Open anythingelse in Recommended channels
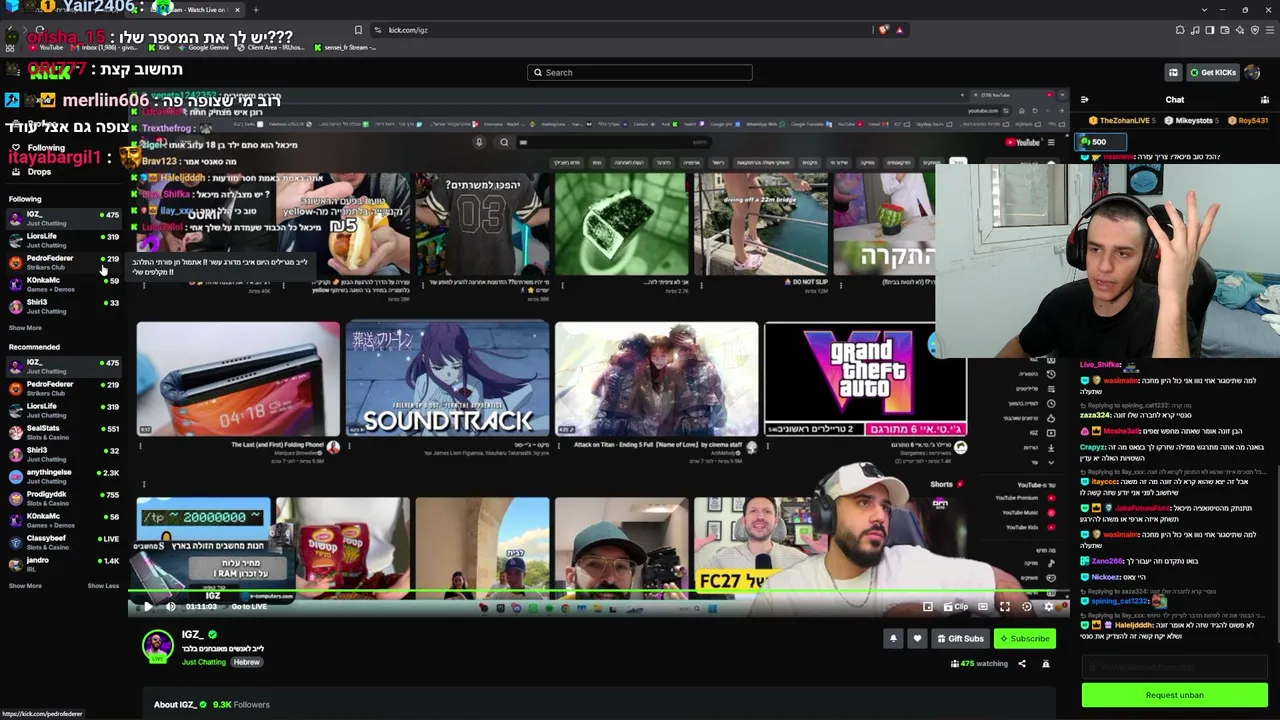The width and height of the screenshot is (1280, 720). click(x=64, y=476)
